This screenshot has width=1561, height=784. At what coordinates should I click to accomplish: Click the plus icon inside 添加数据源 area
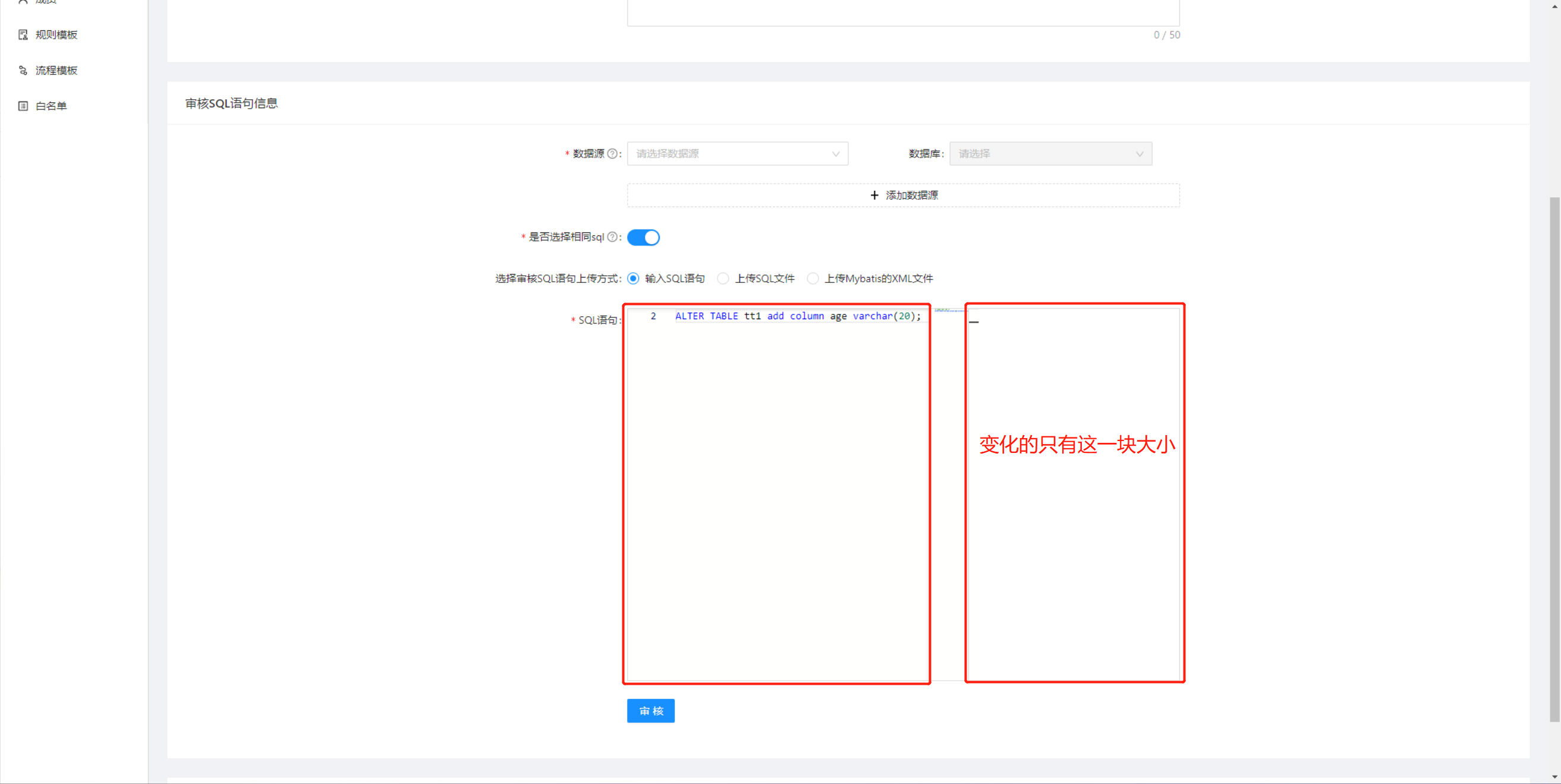pos(874,195)
